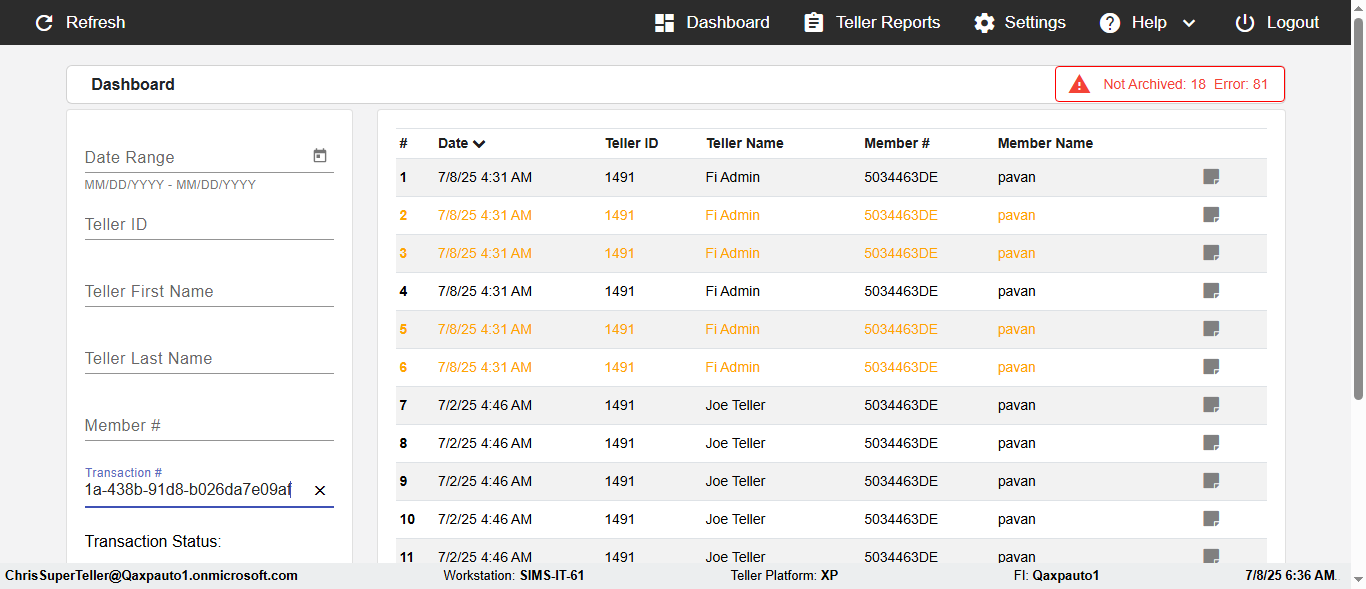Open the Date Range calendar picker
Image resolution: width=1366 pixels, height=589 pixels.
tap(320, 156)
